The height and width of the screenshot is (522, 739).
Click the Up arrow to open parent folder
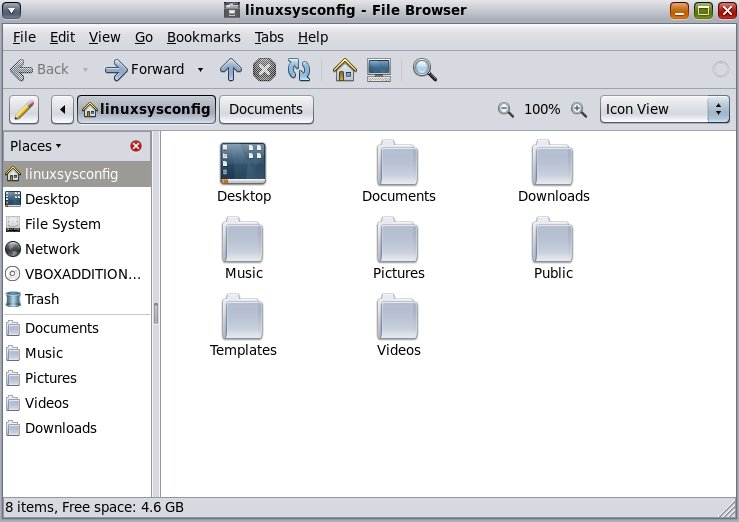231,69
